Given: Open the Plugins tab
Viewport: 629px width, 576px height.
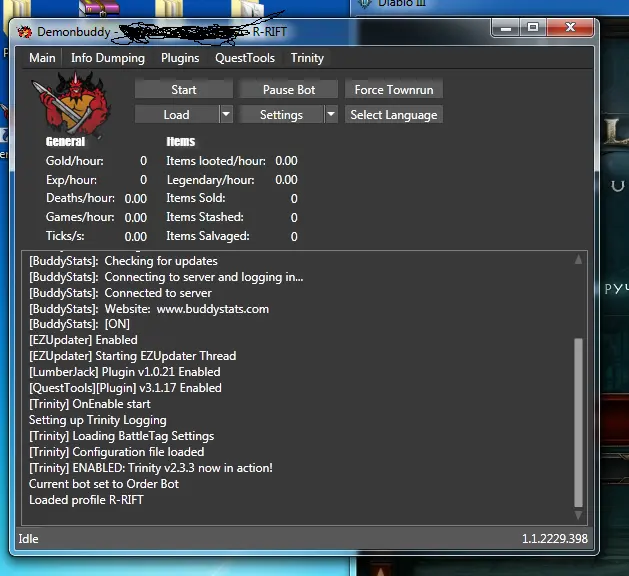Looking at the screenshot, I should pos(180,58).
